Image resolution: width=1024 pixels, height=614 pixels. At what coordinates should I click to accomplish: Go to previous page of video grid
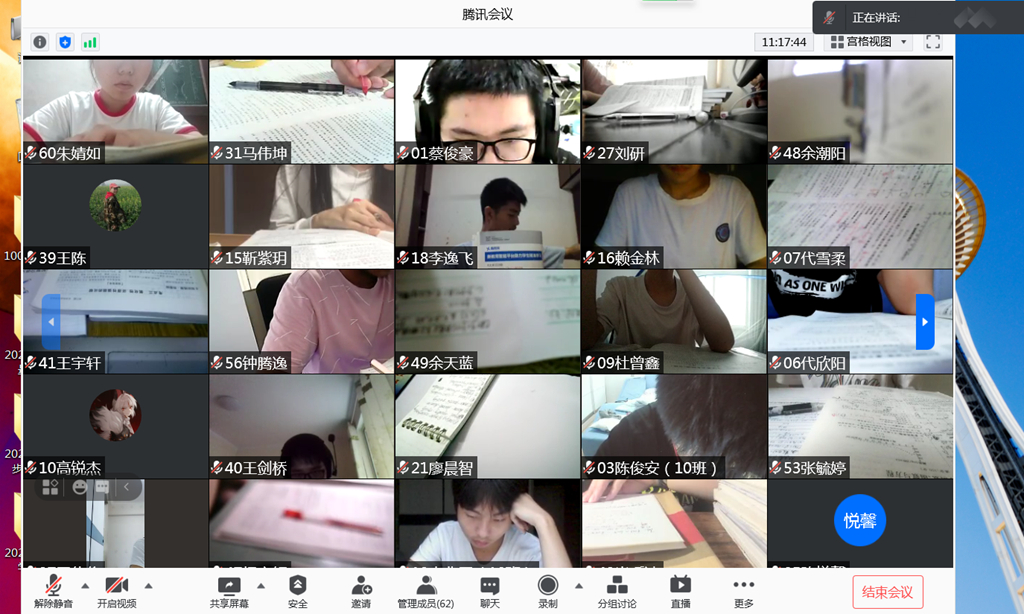click(x=52, y=321)
